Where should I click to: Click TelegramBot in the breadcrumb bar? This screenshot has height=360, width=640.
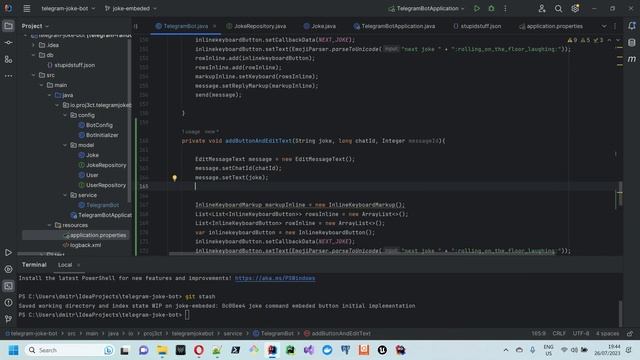point(273,333)
